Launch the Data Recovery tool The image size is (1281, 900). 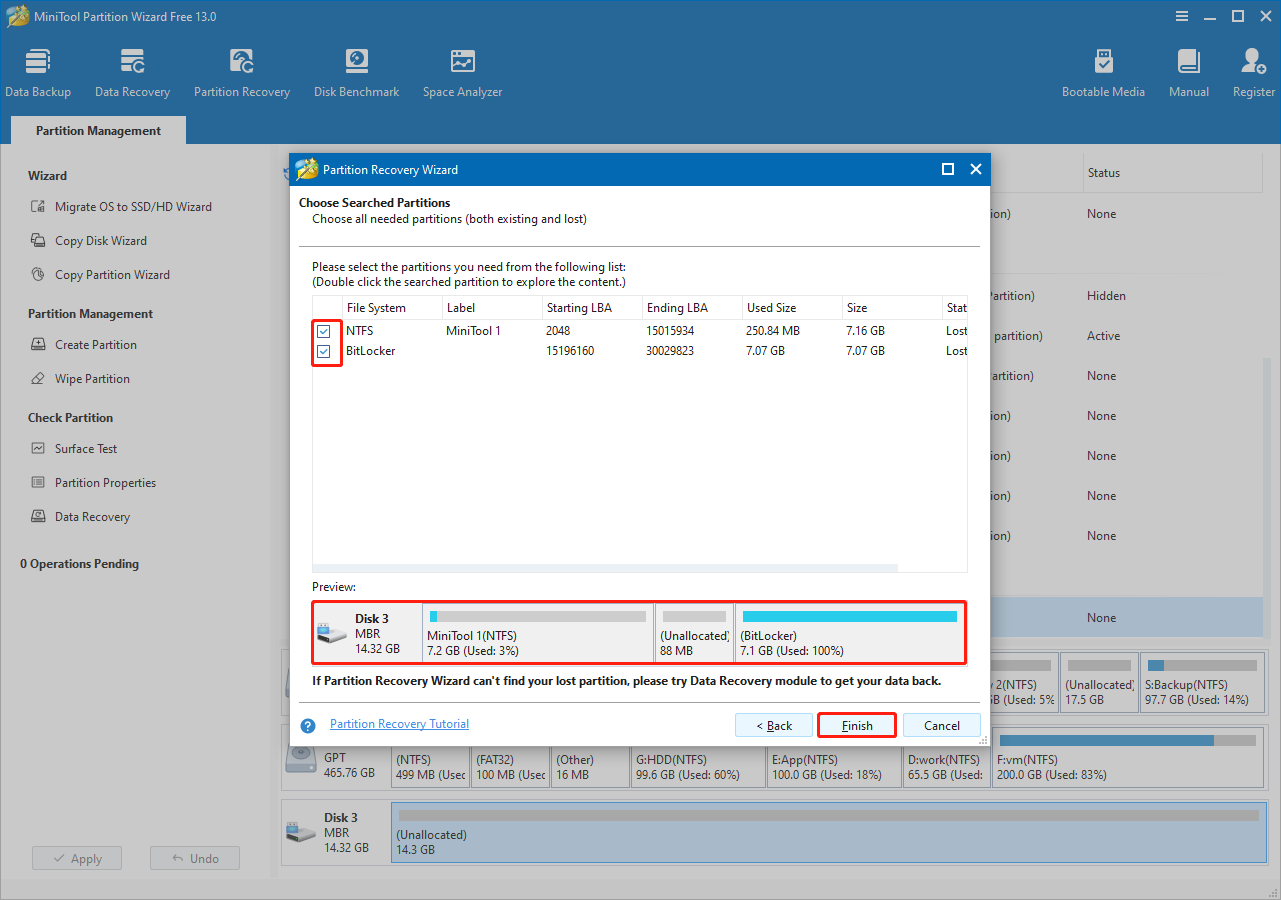tap(131, 70)
